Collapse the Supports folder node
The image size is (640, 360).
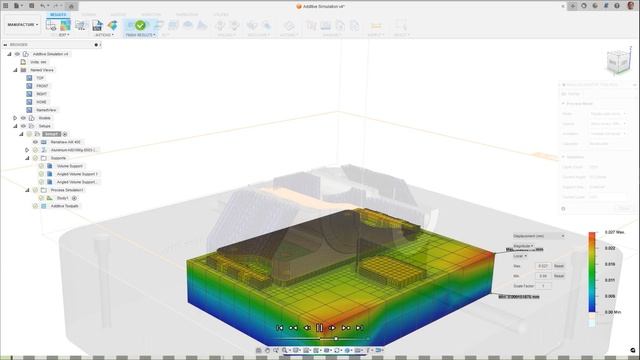click(27, 158)
